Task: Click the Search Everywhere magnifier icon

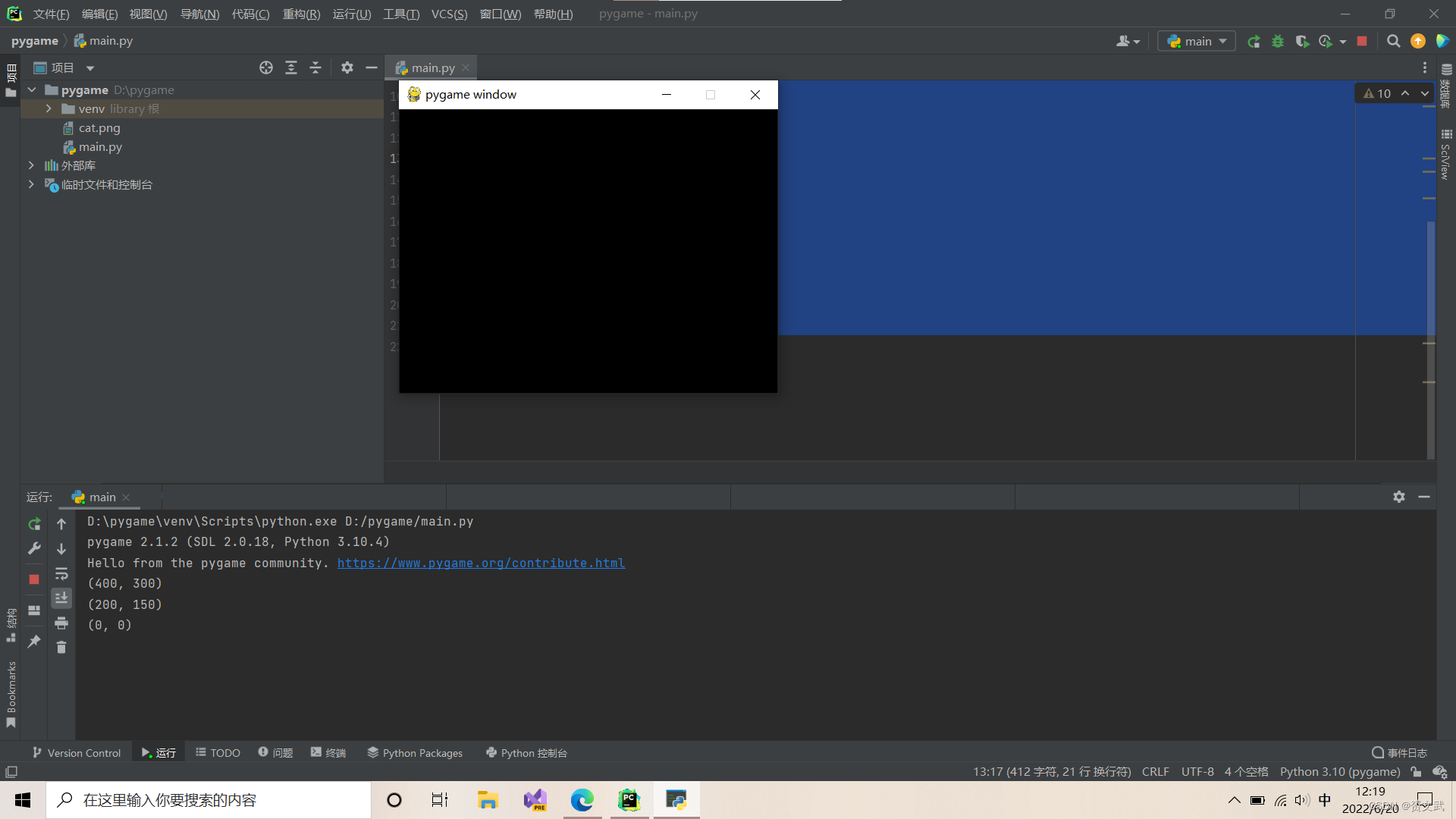Action: 1393,42
